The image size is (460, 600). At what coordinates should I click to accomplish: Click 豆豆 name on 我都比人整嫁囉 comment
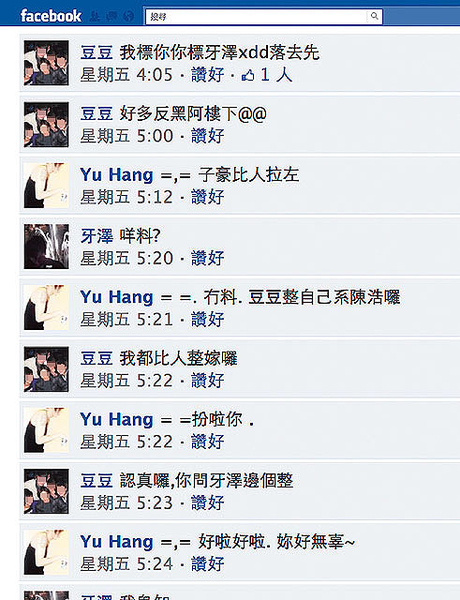coord(96,359)
